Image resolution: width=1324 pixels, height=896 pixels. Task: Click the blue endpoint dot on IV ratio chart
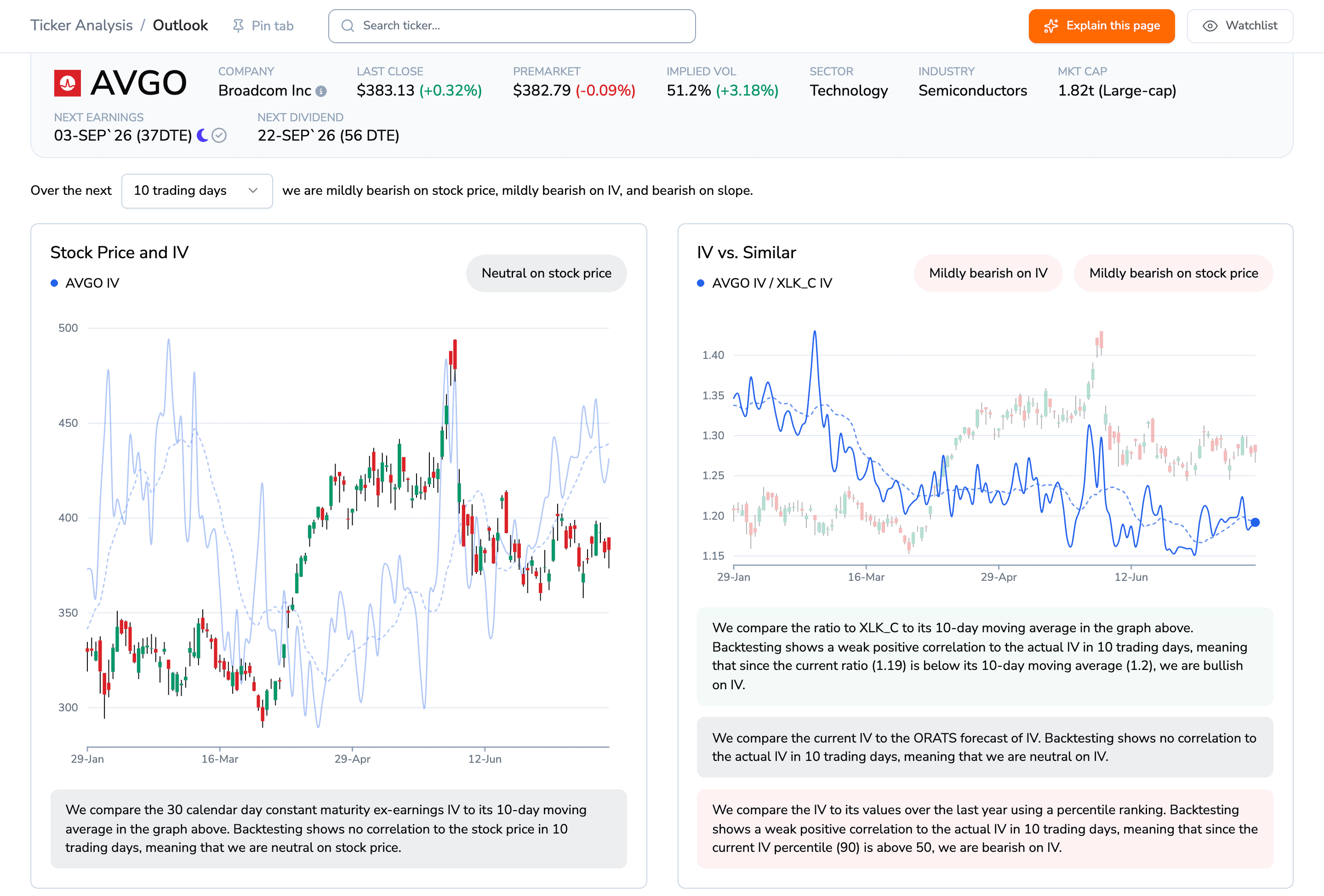tap(1255, 522)
